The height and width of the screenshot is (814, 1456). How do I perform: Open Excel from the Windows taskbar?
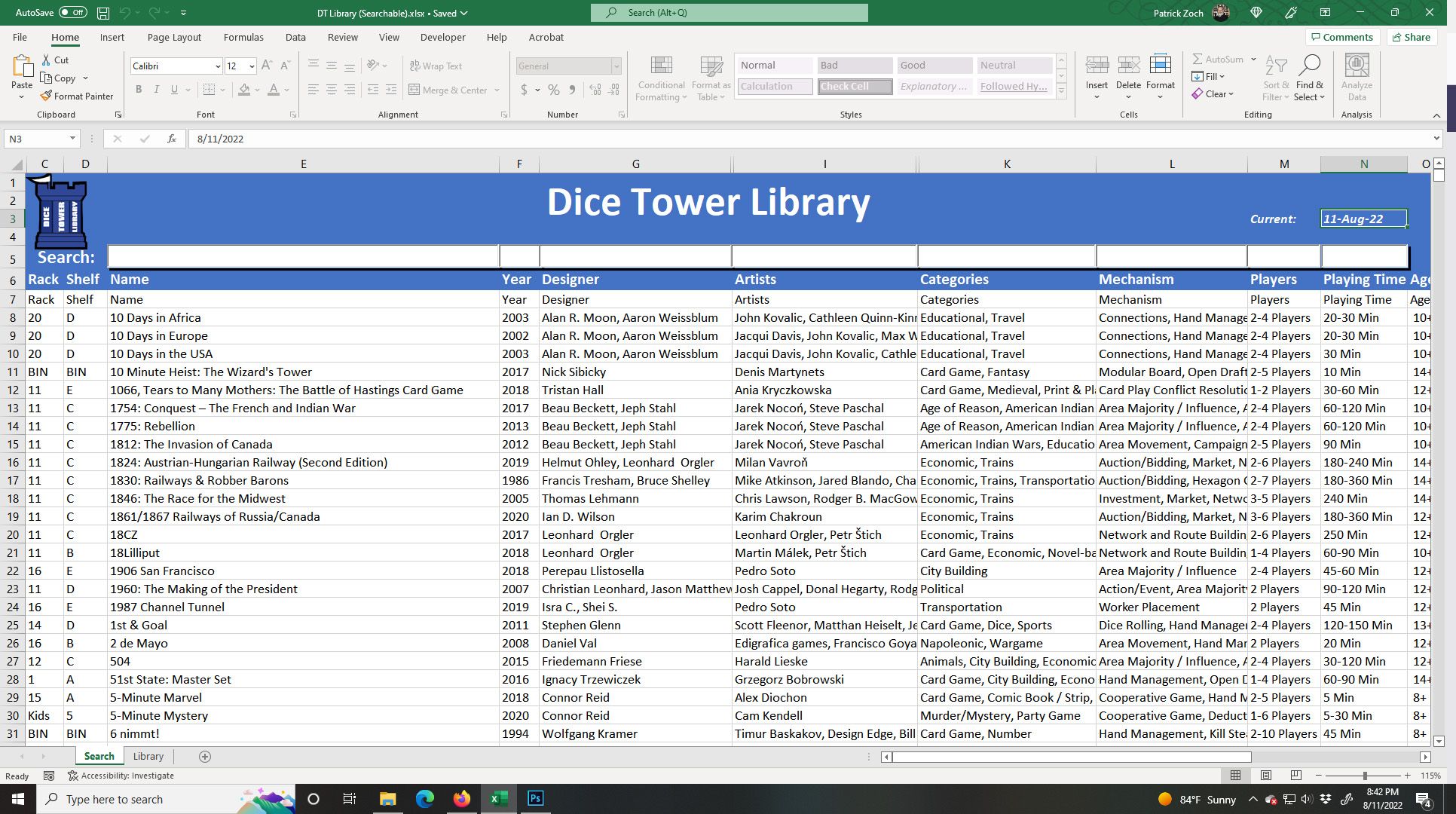click(498, 799)
